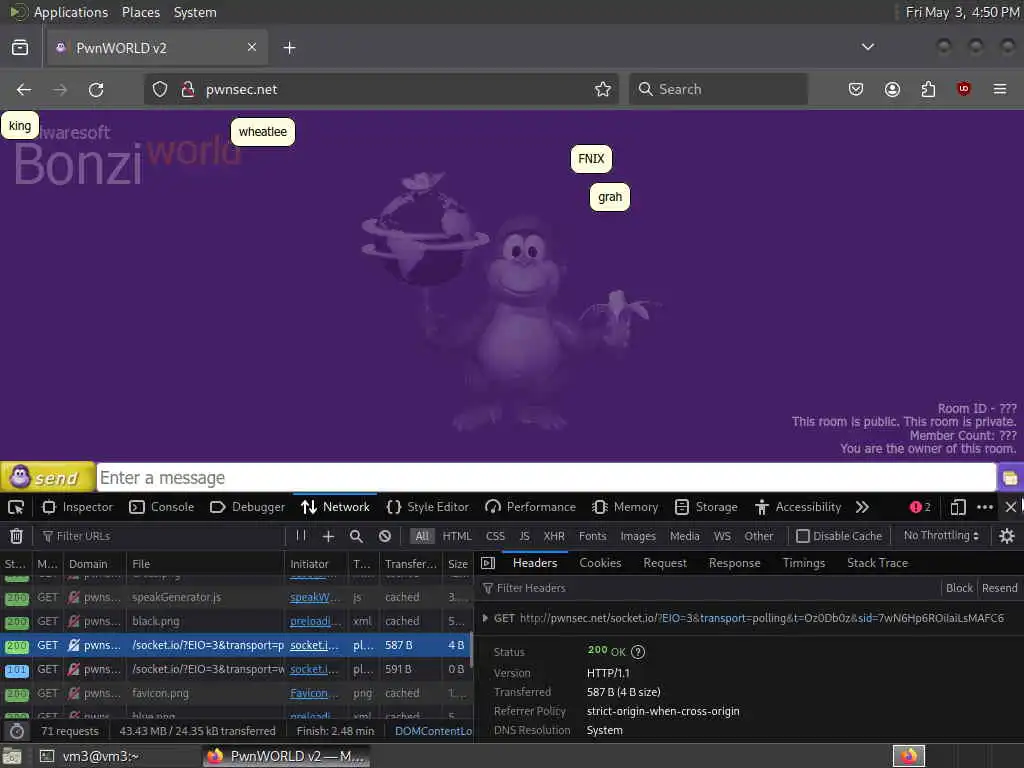This screenshot has height=768, width=1024.
Task: Toggle the network details side panel
Action: pyautogui.click(x=488, y=563)
